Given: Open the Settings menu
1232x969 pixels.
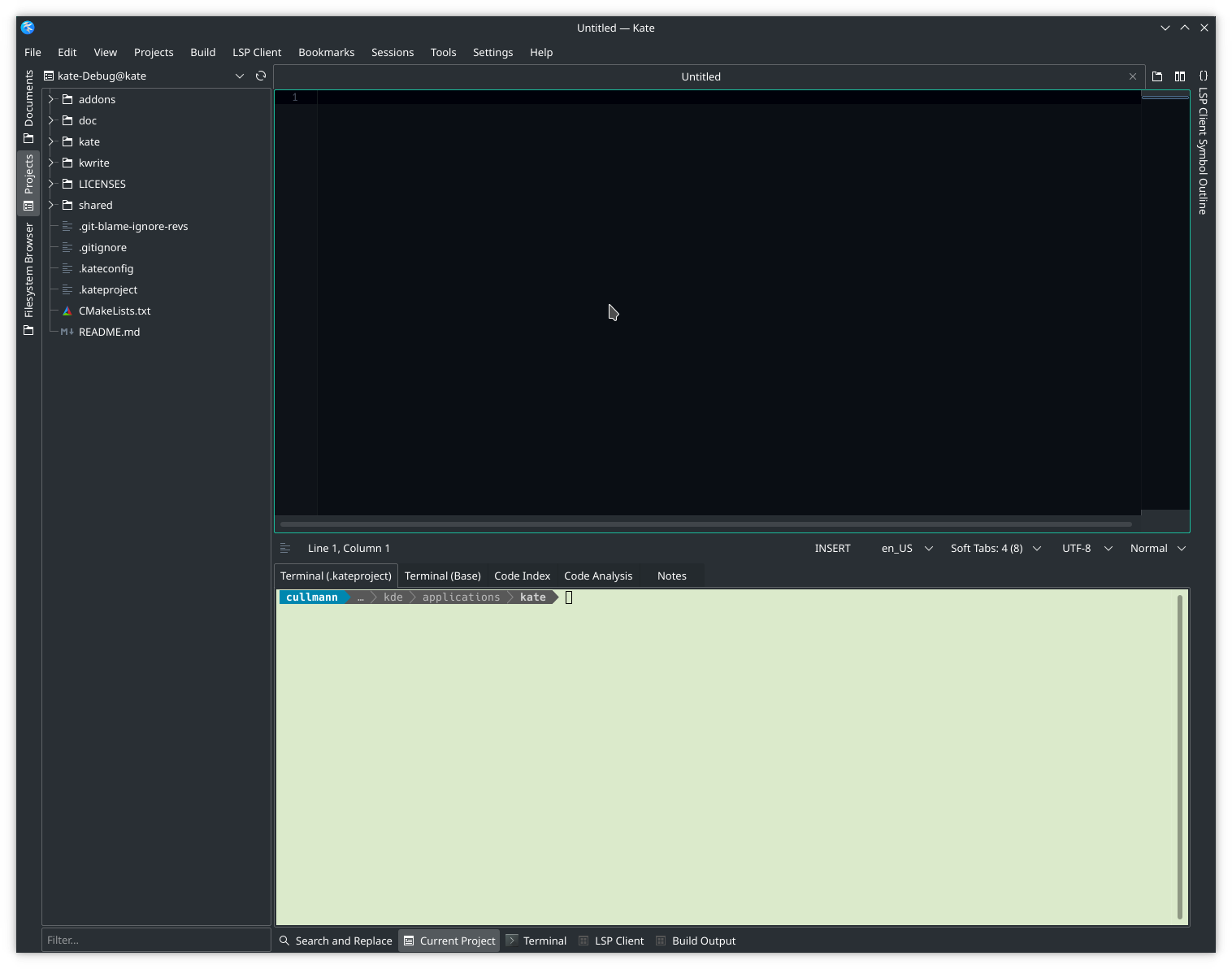Looking at the screenshot, I should (492, 52).
